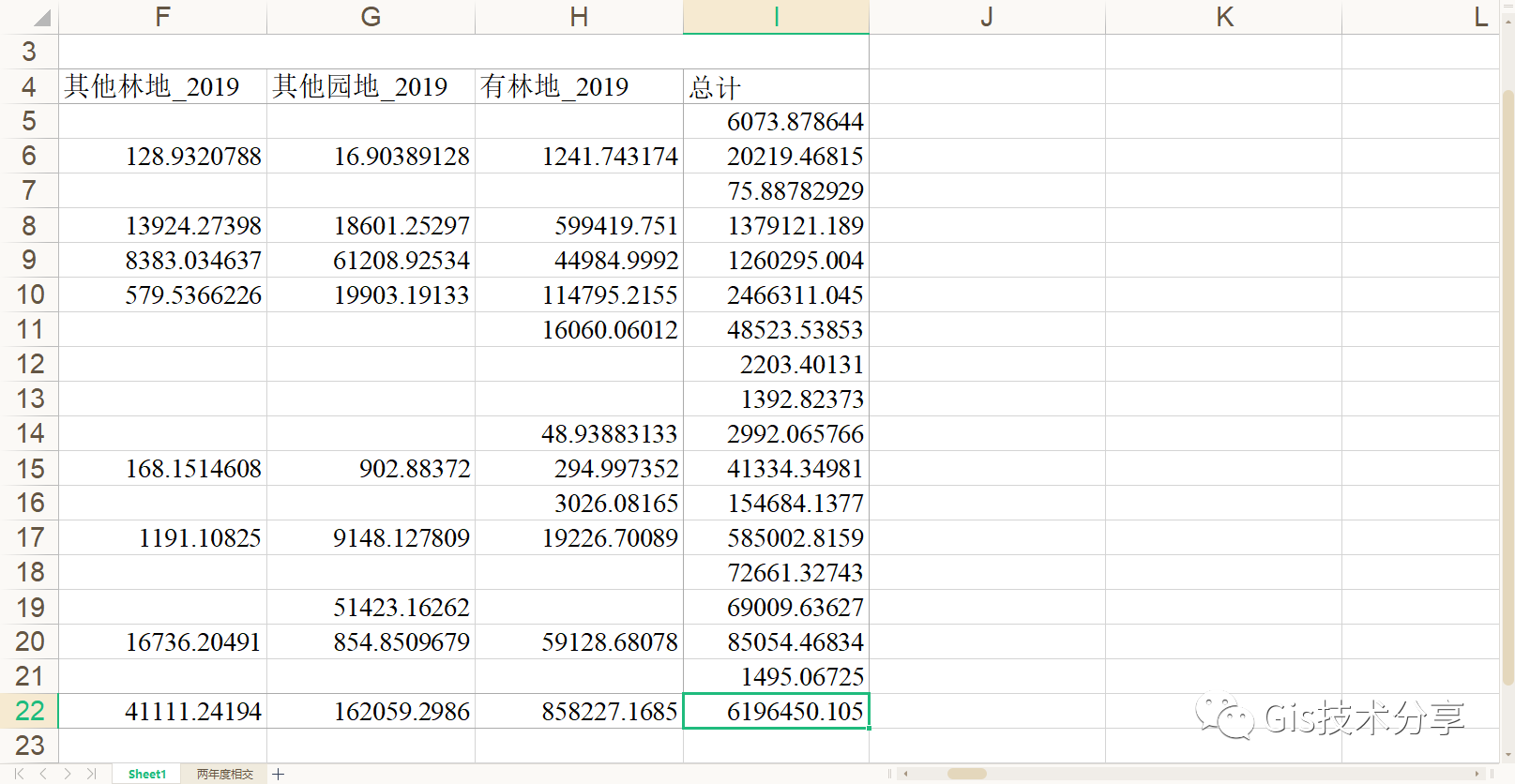Select cell with 44984.9992
The image size is (1515, 784).
580,260
